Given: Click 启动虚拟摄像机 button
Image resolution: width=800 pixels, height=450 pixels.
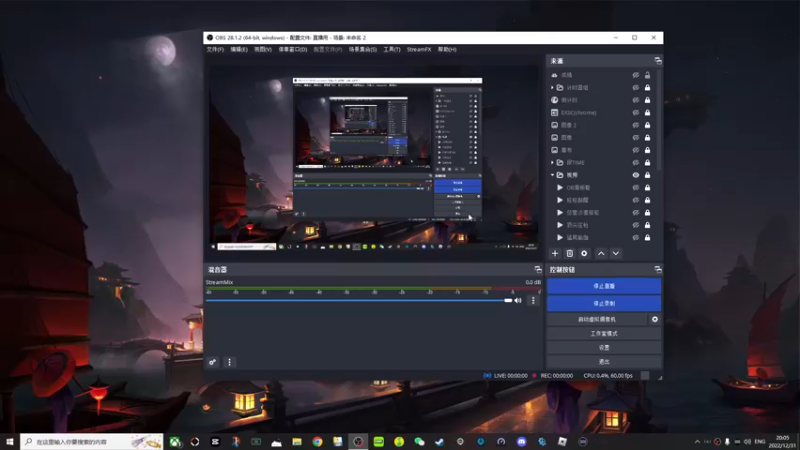Looking at the screenshot, I should tap(597, 319).
